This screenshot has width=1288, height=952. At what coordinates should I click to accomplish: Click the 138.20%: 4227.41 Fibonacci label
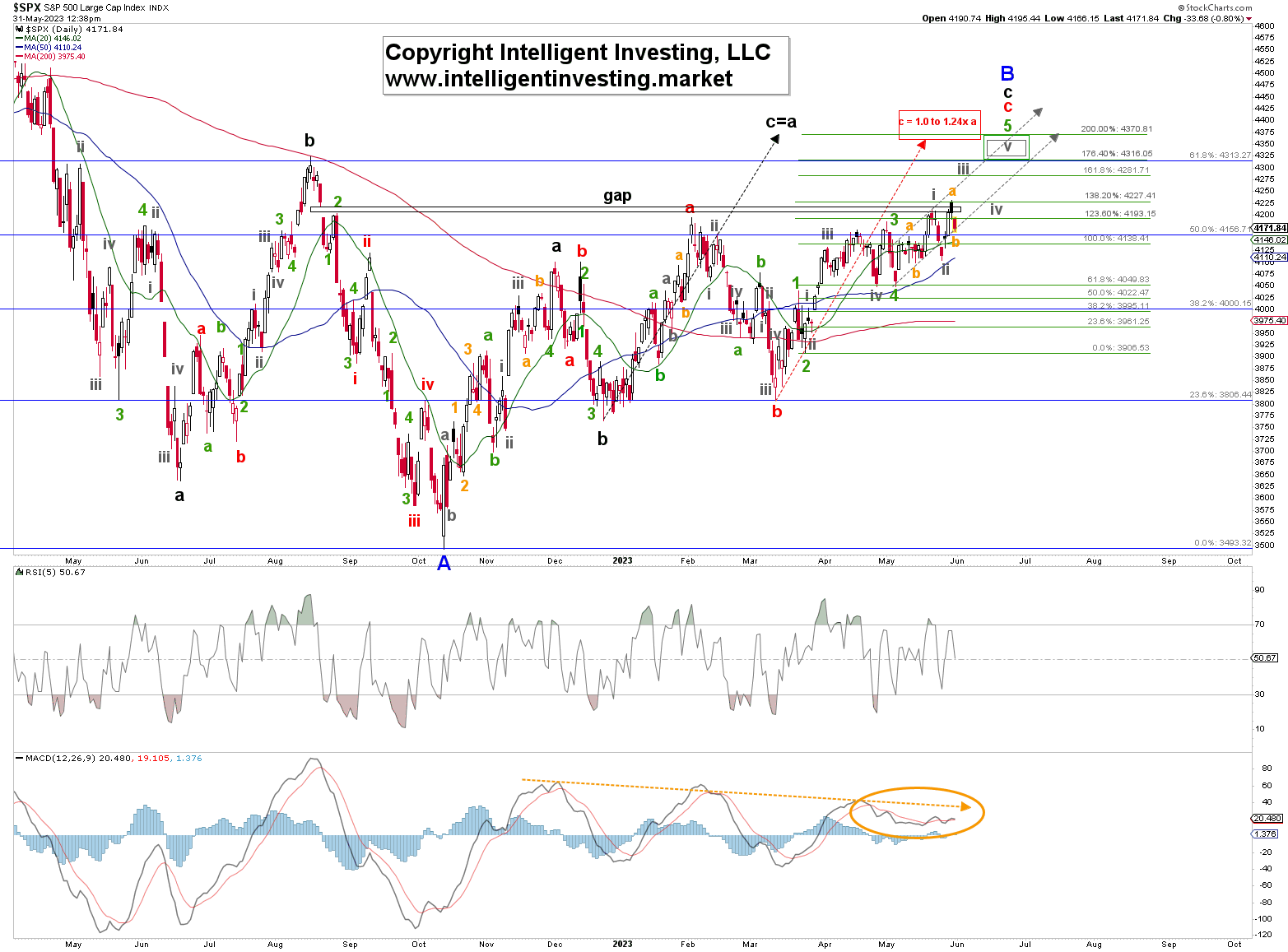pos(1119,196)
